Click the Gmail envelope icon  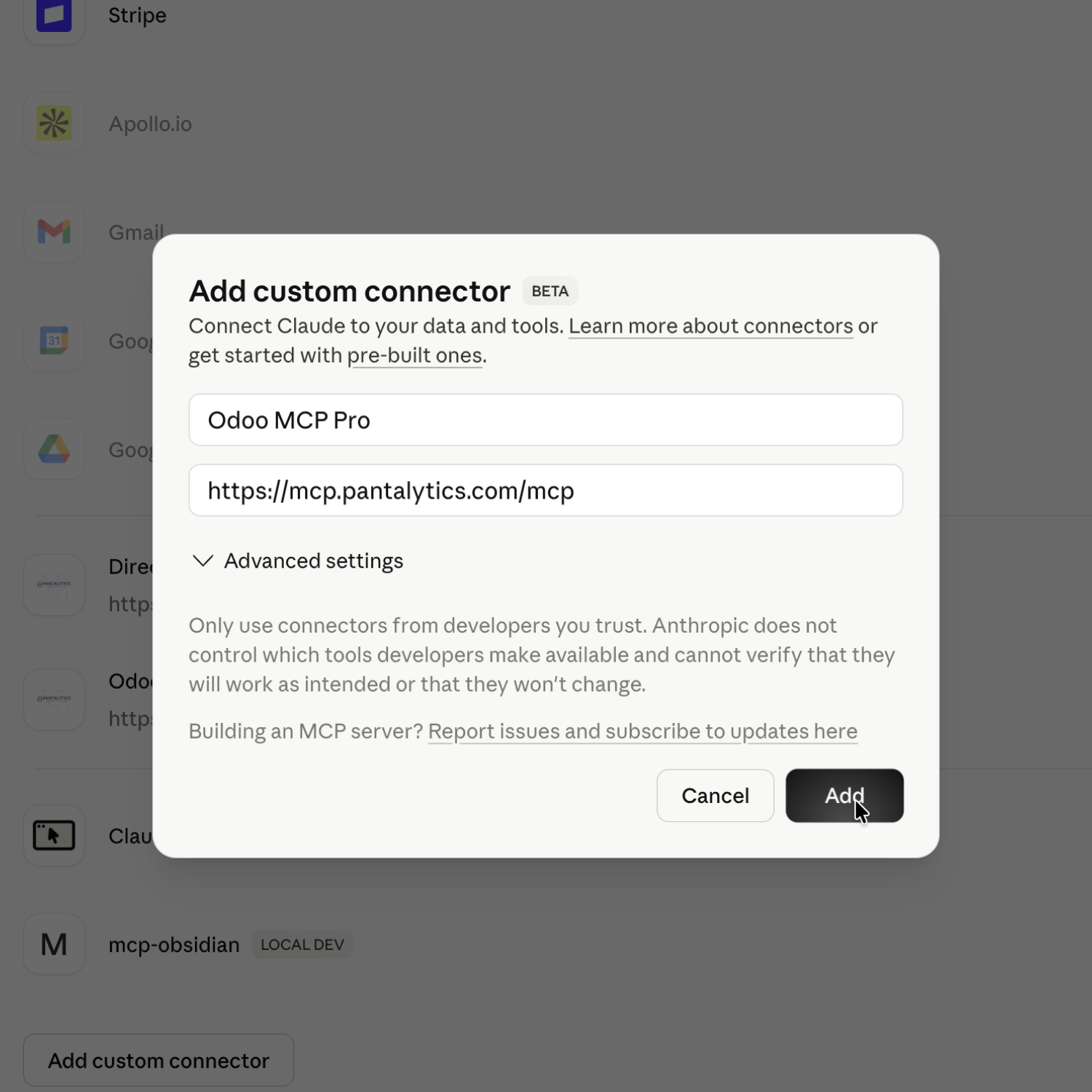54,232
